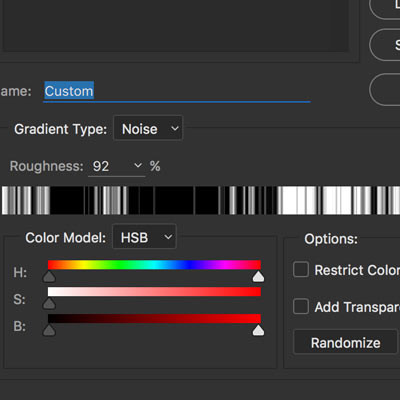The image size is (400, 400).
Task: Click the H slider left dark handle
Action: pos(49,276)
